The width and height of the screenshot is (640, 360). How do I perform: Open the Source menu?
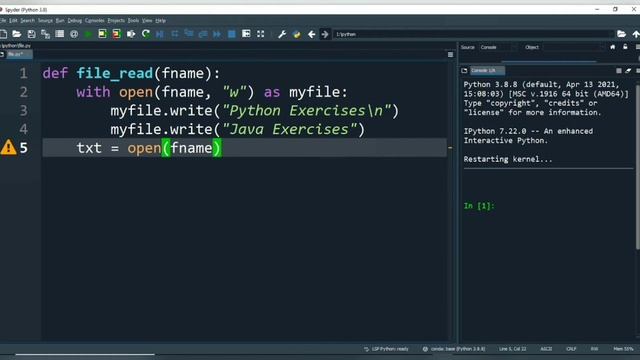coord(45,20)
